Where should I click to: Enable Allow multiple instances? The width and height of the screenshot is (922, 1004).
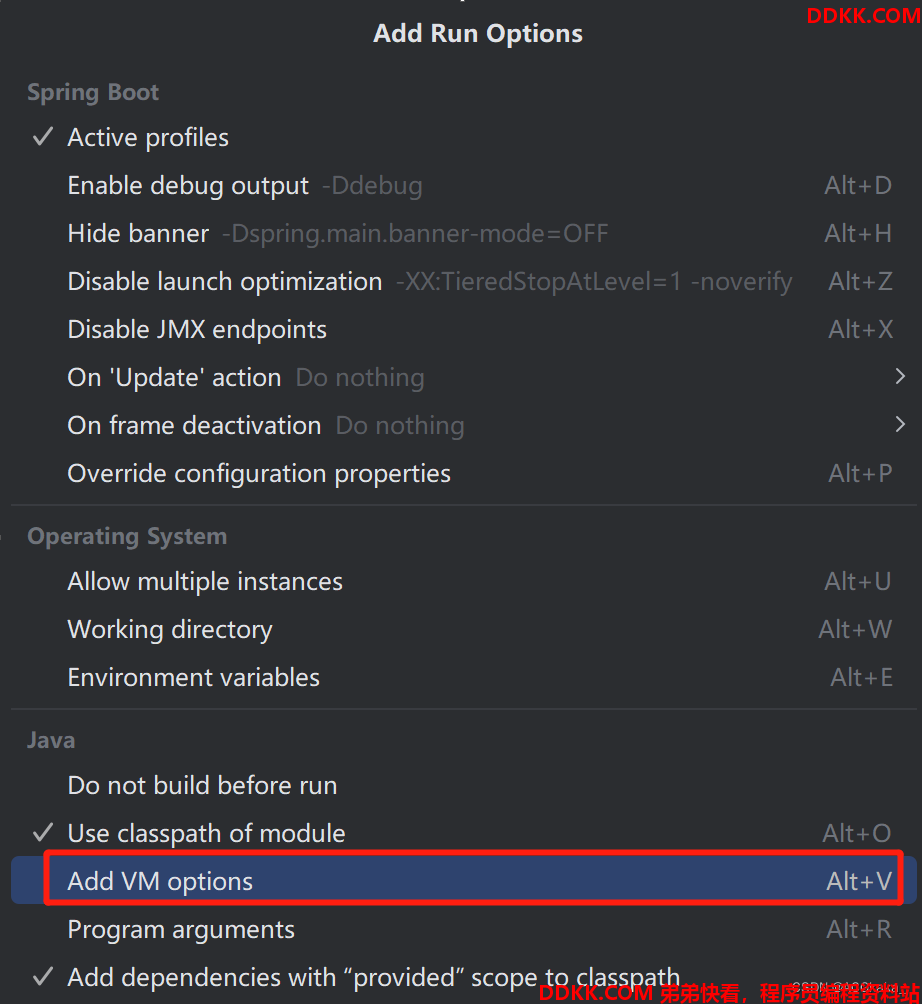click(x=464, y=581)
